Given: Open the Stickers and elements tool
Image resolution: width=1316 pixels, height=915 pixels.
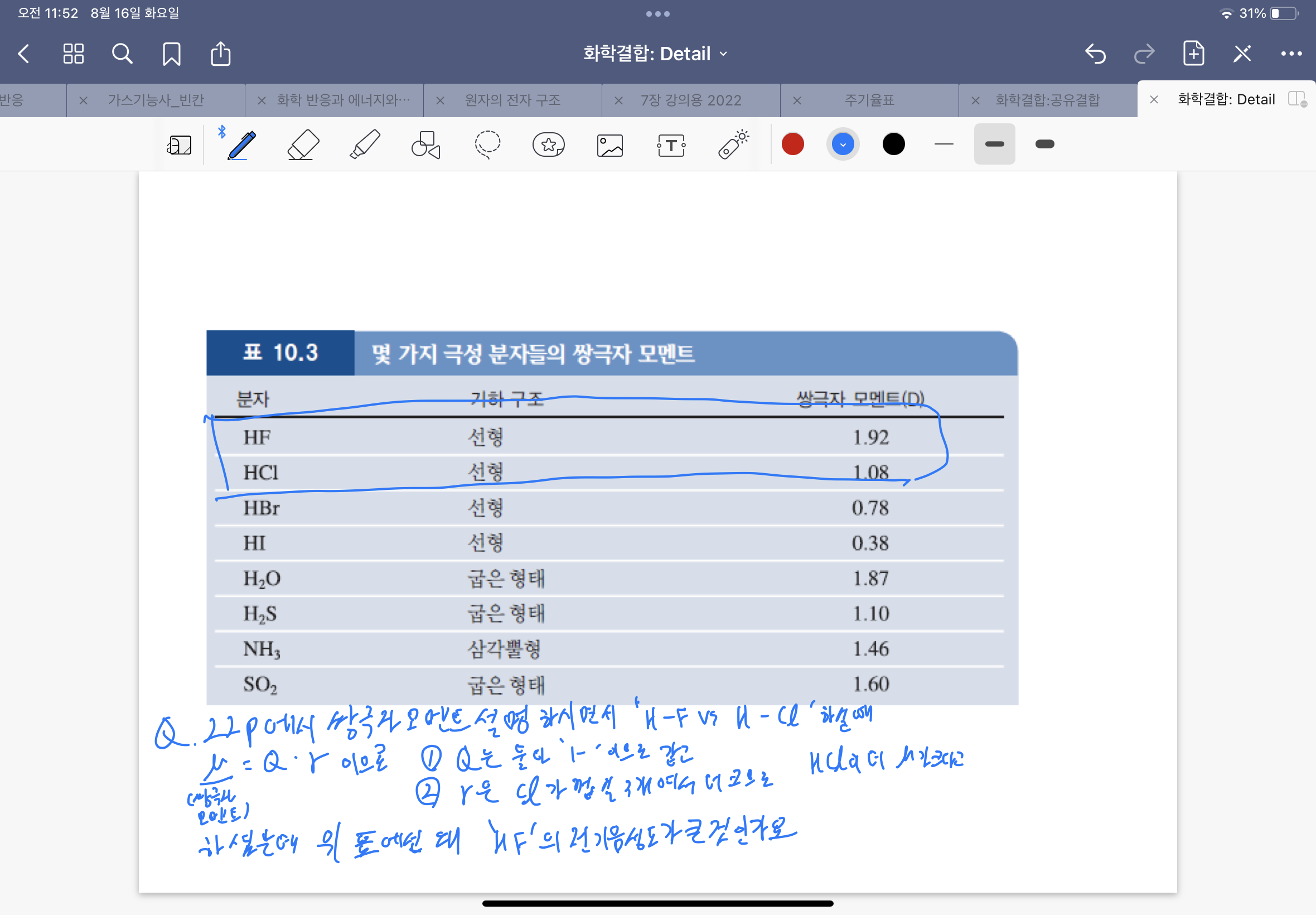Looking at the screenshot, I should (548, 145).
